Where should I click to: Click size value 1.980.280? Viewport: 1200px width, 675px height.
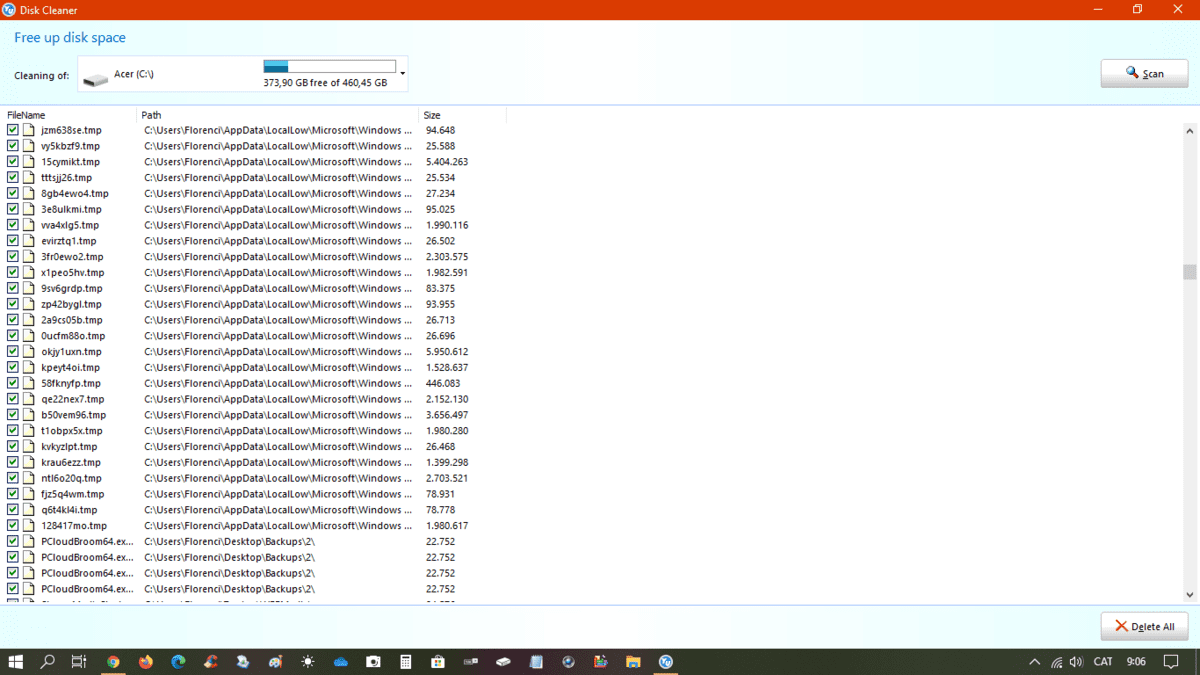(x=447, y=431)
